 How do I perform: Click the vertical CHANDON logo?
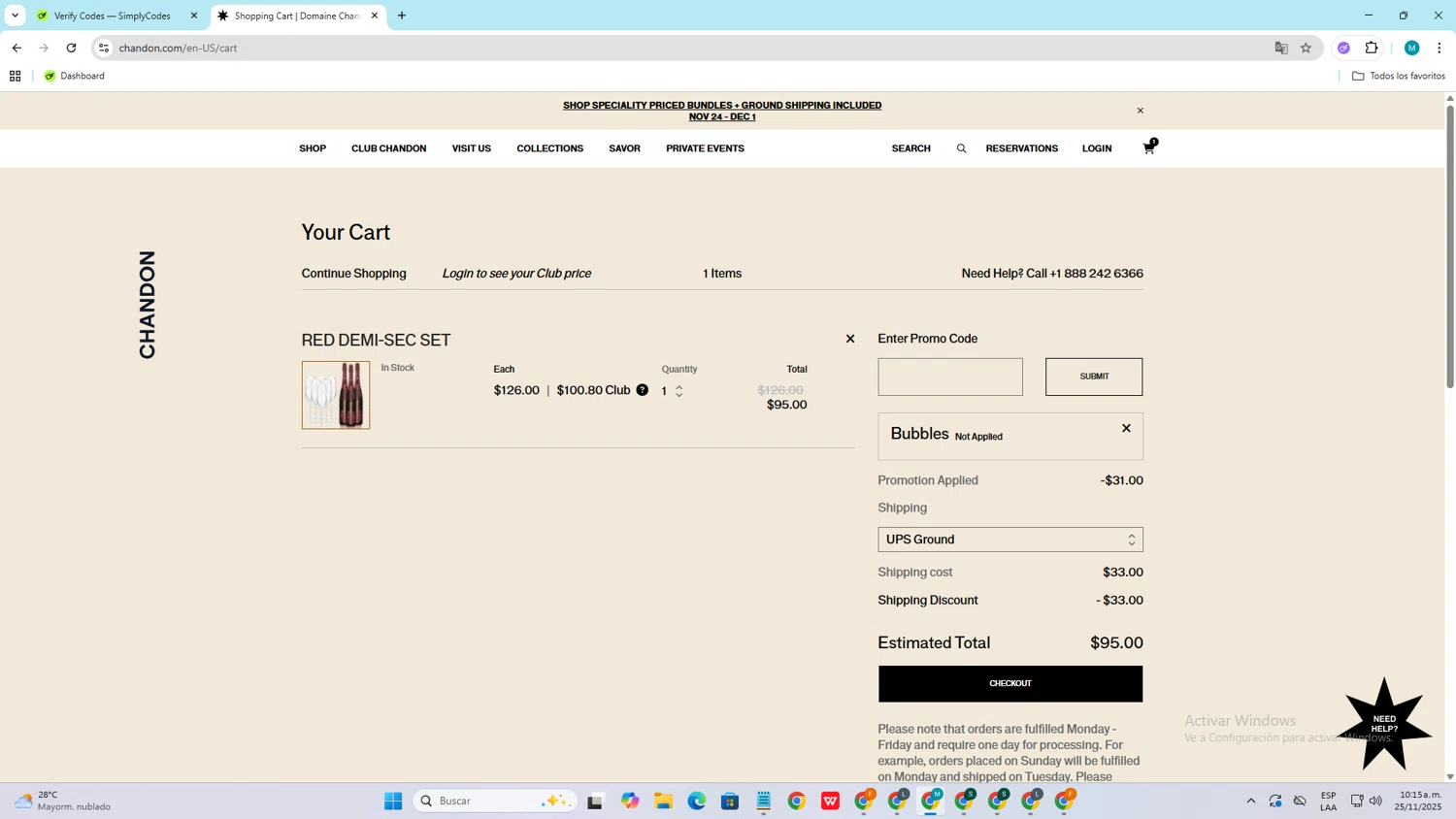[x=147, y=305]
